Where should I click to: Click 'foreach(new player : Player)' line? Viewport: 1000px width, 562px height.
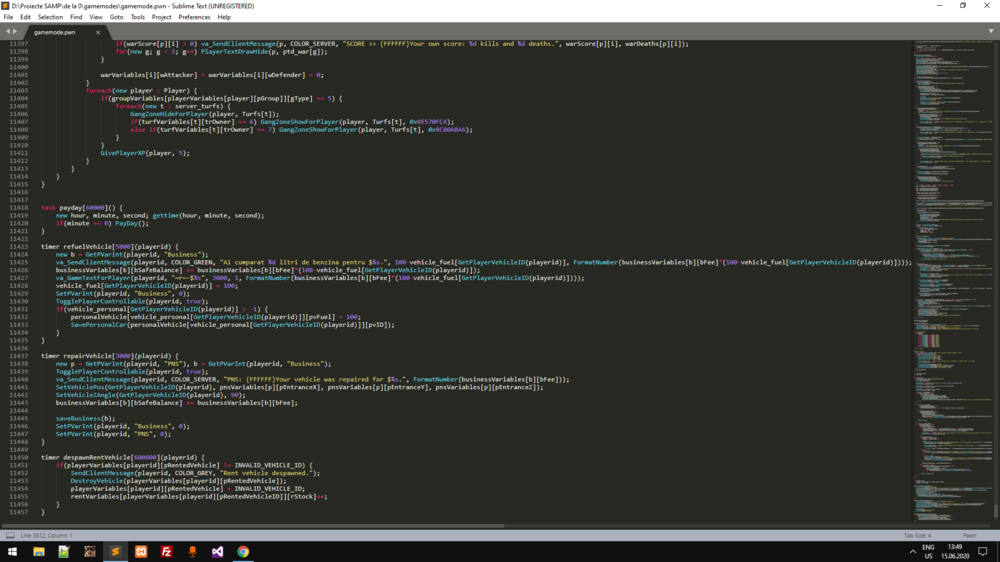(142, 91)
